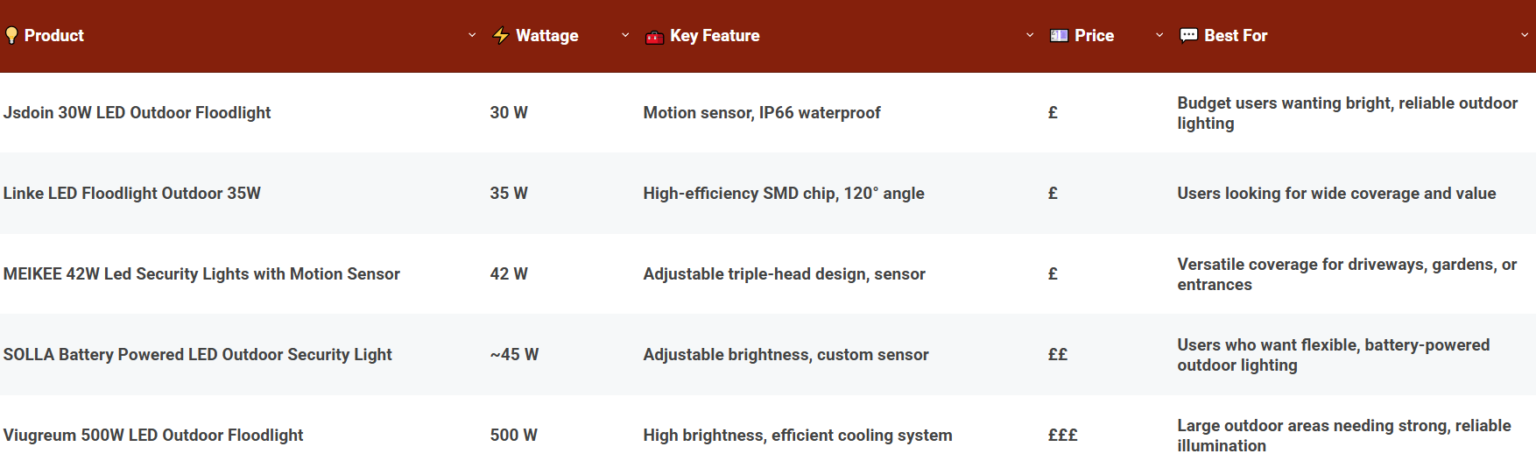
Task: Click the speech bubble icon beside Best For
Action: tap(1188, 36)
